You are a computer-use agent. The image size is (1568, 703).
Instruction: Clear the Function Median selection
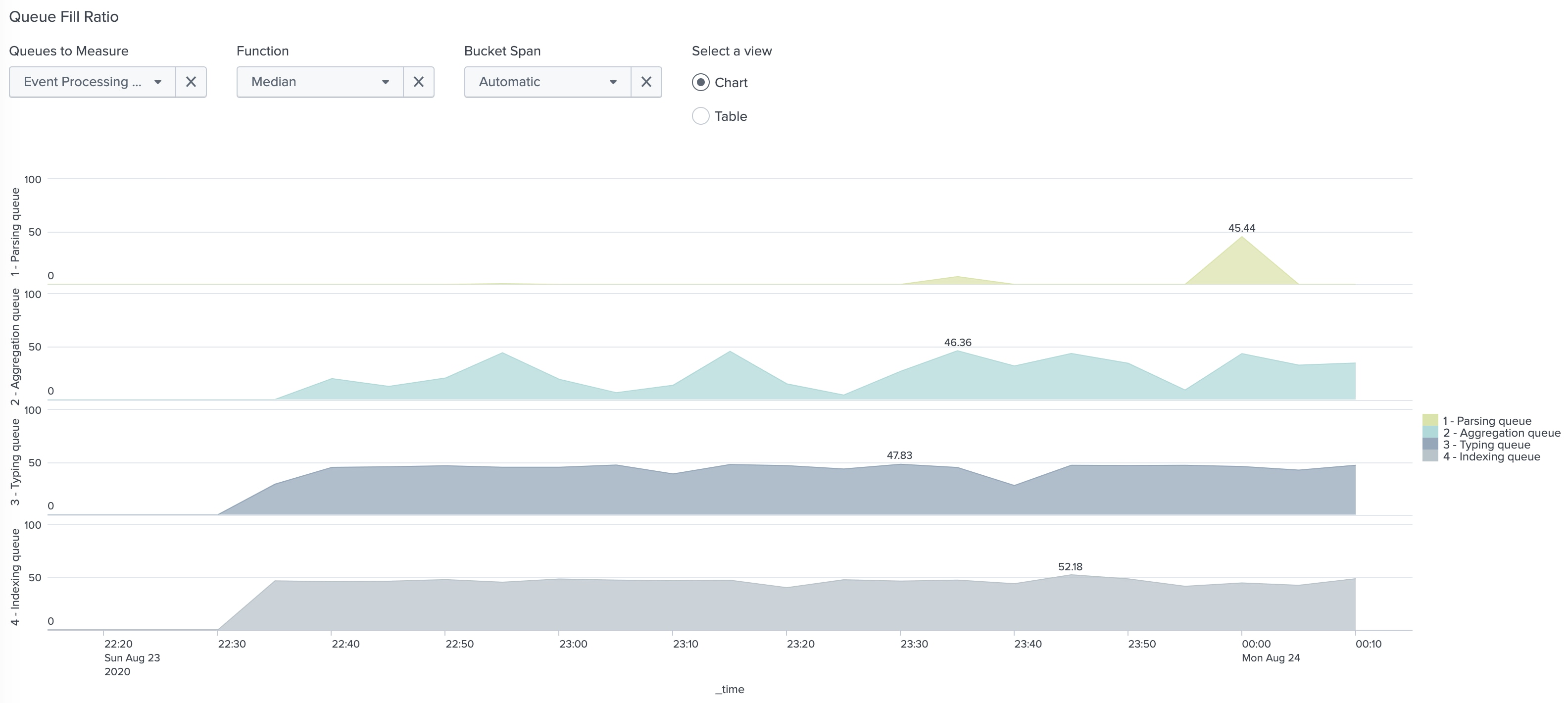click(x=419, y=82)
